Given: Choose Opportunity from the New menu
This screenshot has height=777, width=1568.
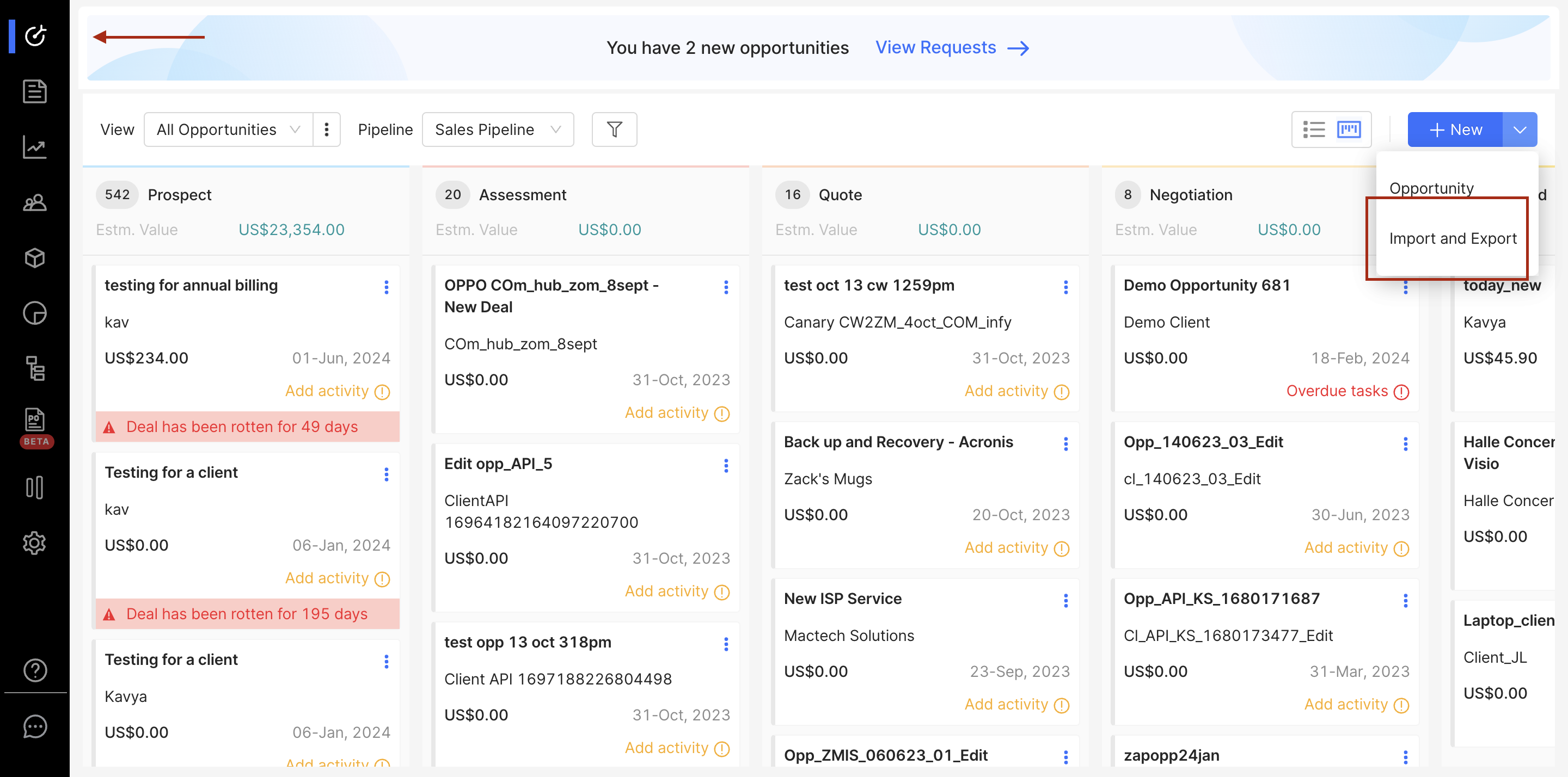Looking at the screenshot, I should tap(1431, 188).
